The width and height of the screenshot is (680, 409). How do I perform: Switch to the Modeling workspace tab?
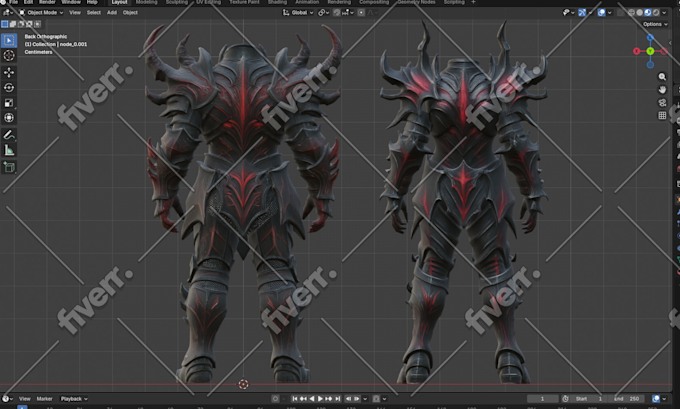[147, 2]
